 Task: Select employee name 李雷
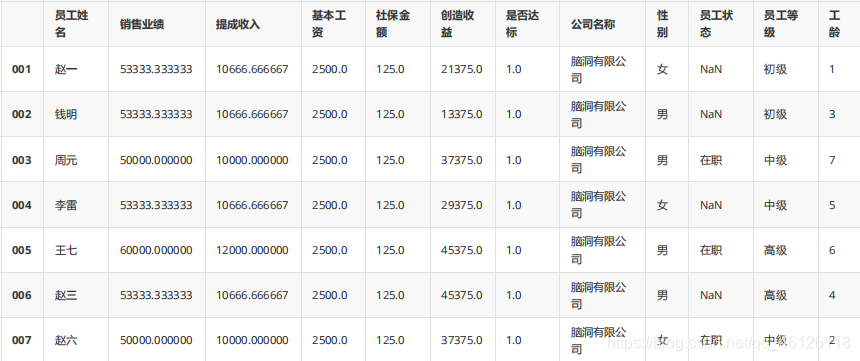(66, 205)
